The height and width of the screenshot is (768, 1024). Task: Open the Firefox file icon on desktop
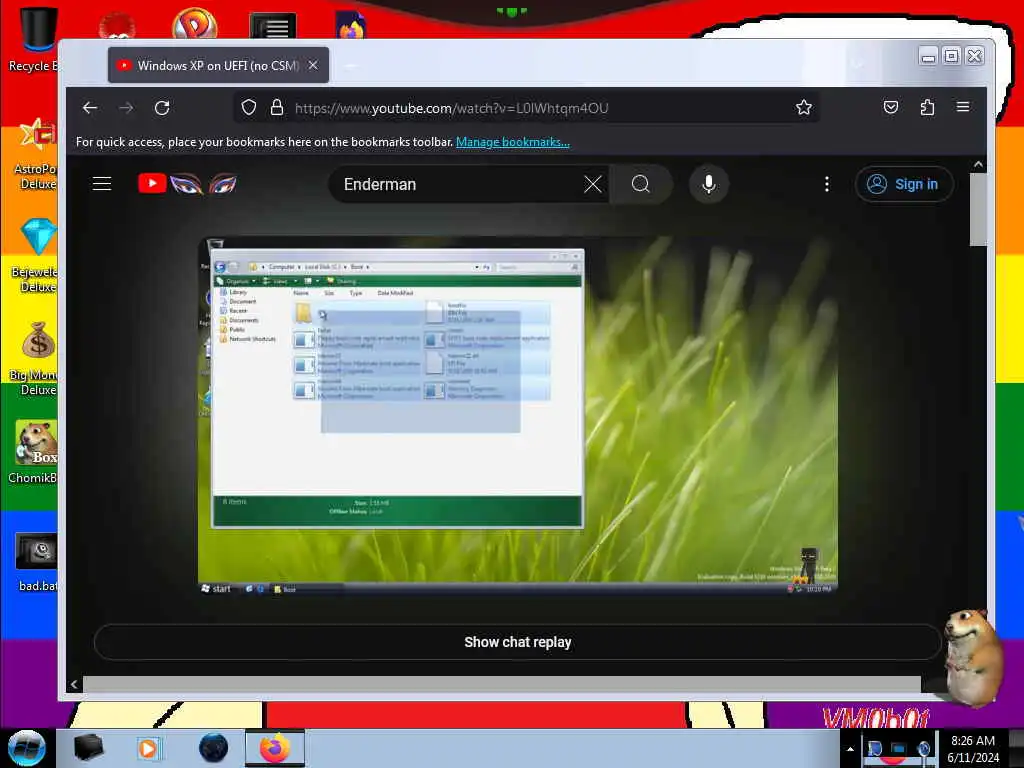(351, 25)
